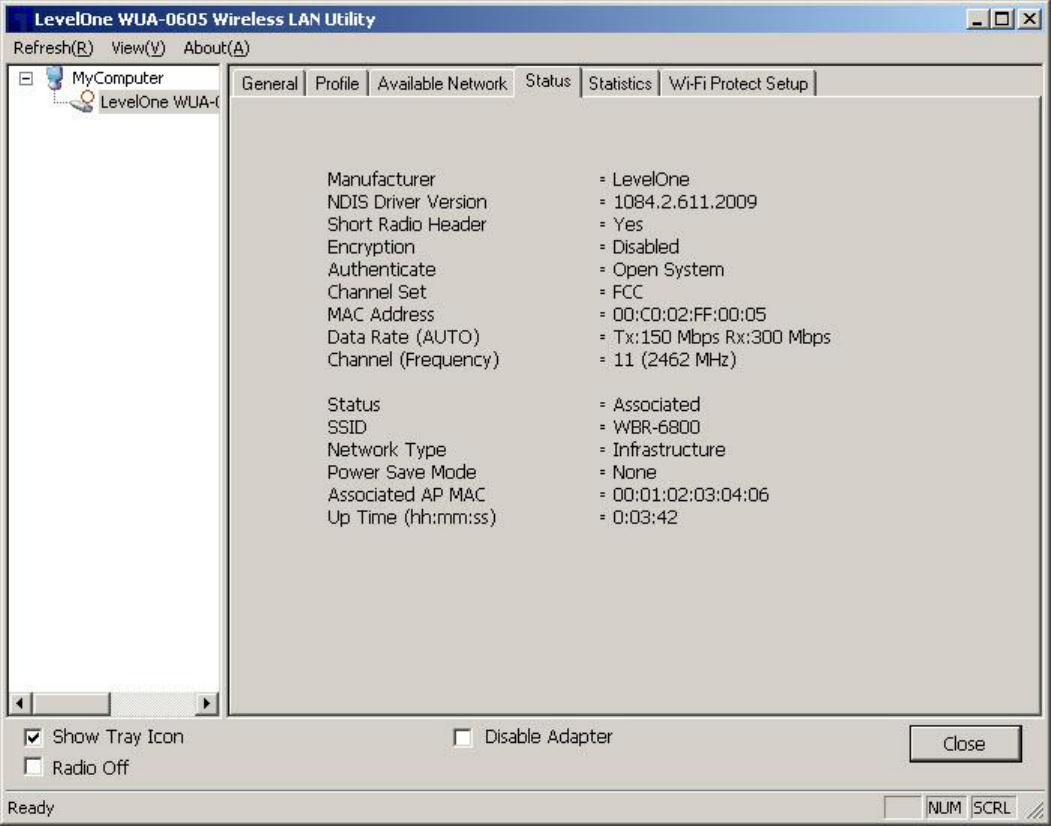This screenshot has height=826, width=1051.
Task: Toggle the Show Tray Icon checkbox
Action: [32, 738]
